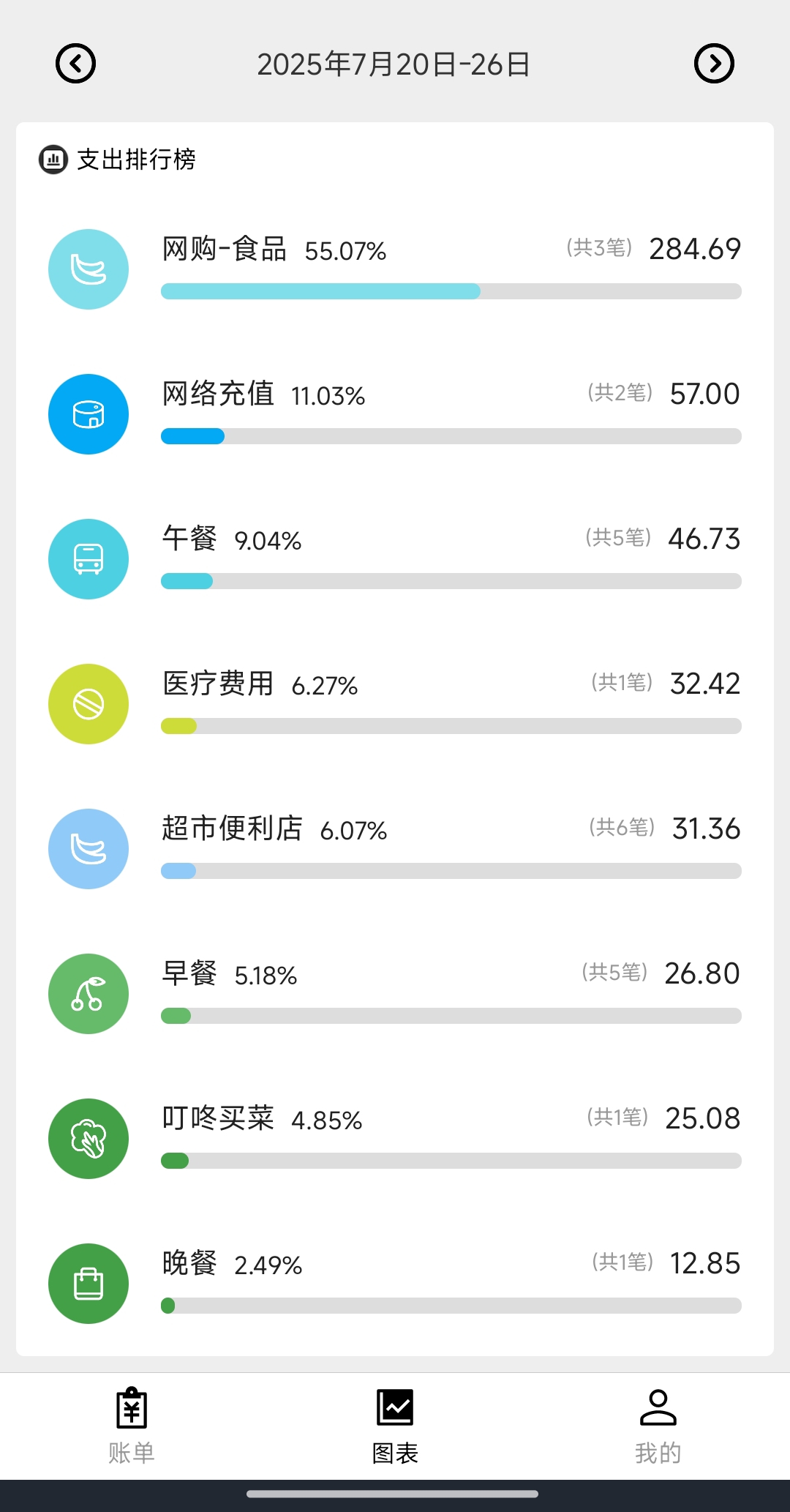Open 网络充值 57.00 expense details
Image resolution: width=790 pixels, height=1512 pixels.
tap(704, 394)
